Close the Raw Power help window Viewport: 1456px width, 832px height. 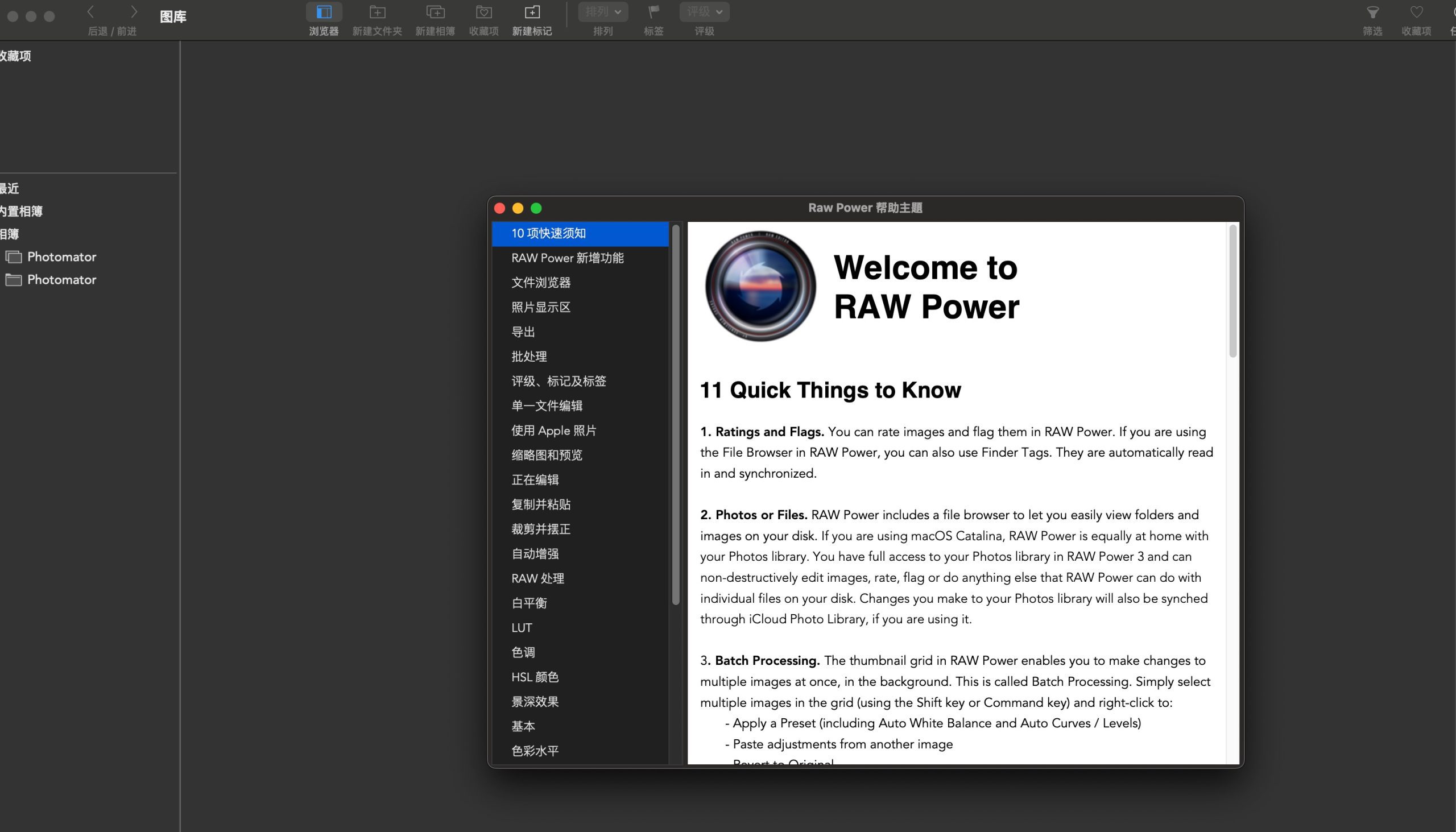tap(499, 208)
